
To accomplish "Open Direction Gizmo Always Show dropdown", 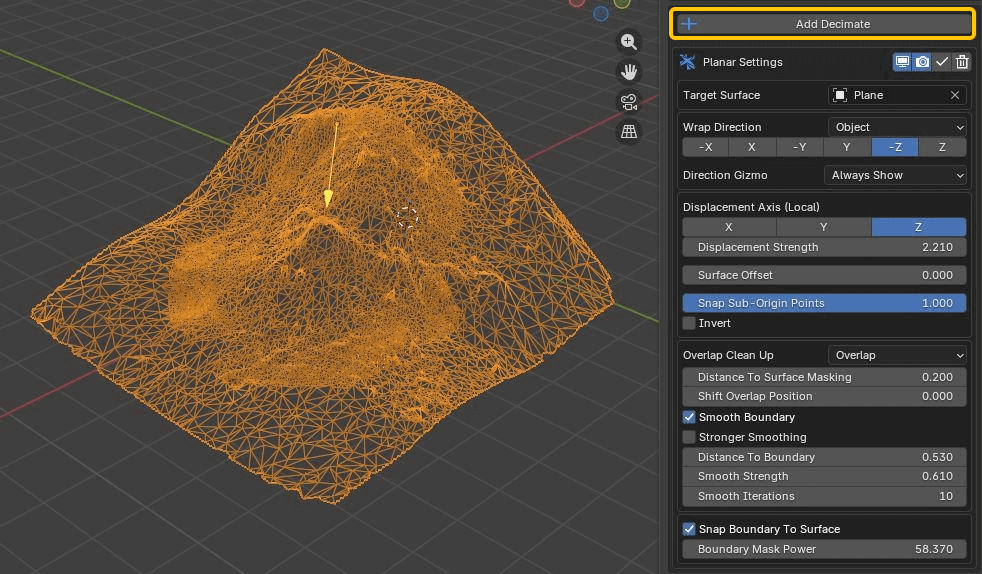I will [x=897, y=175].
